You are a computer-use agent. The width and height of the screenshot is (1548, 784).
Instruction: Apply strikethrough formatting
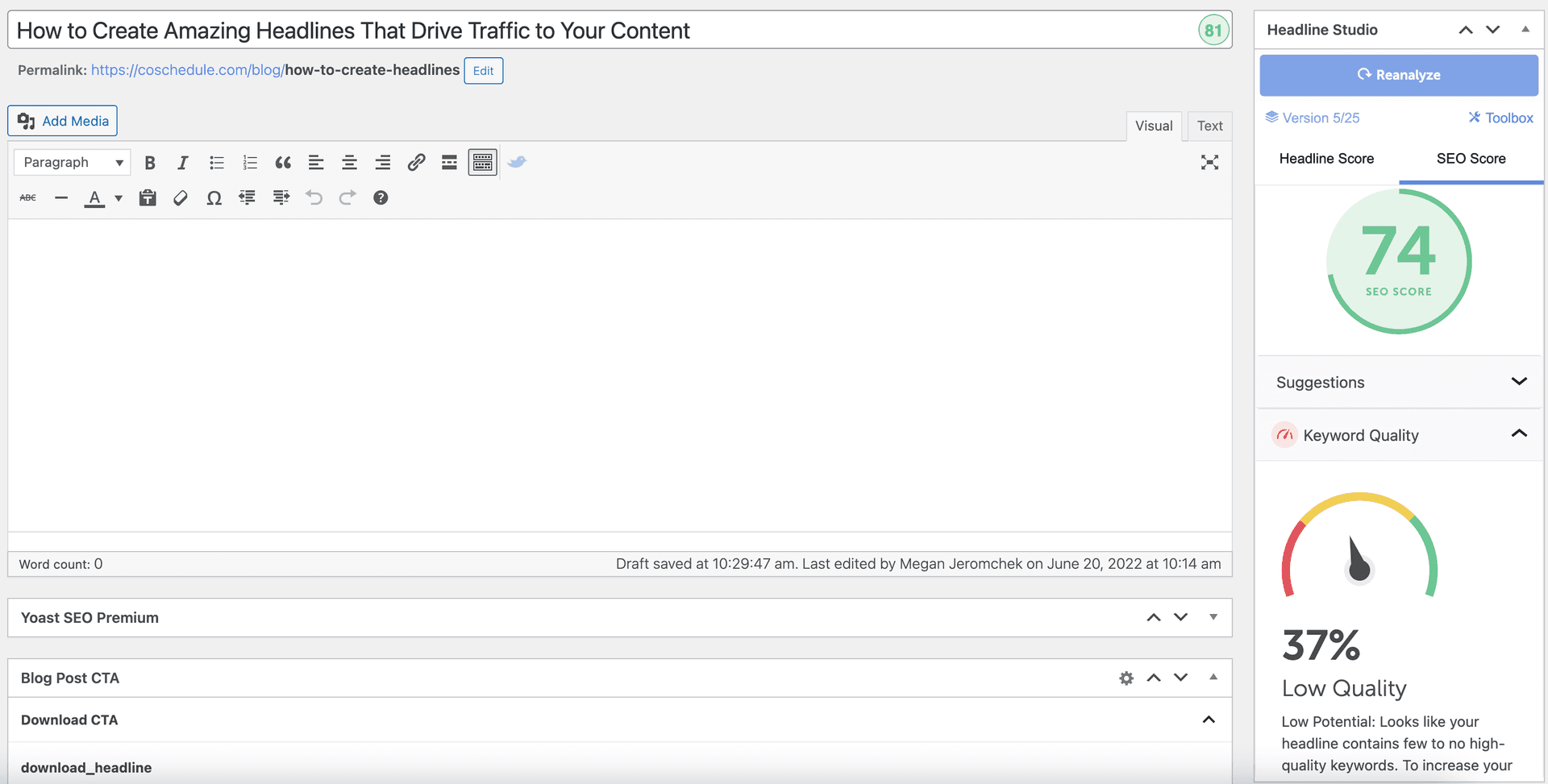(x=27, y=197)
